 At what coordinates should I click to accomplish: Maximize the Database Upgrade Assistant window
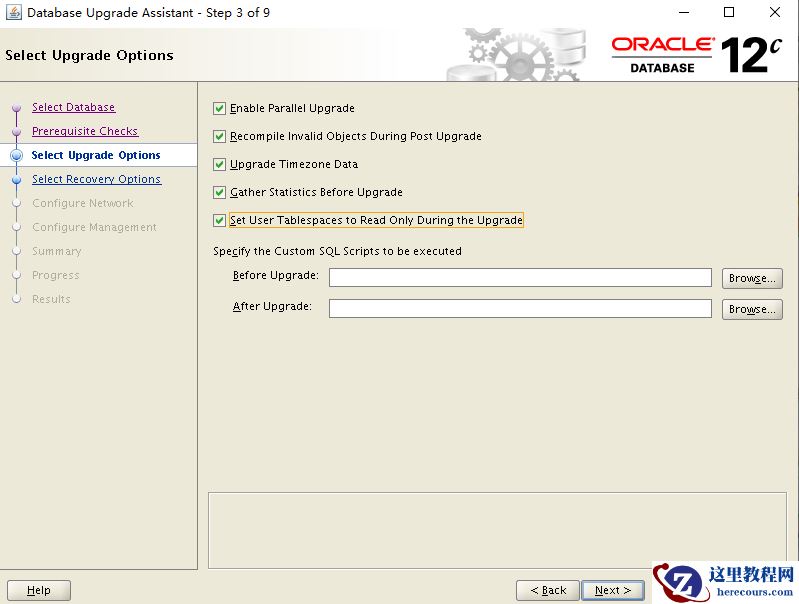729,12
